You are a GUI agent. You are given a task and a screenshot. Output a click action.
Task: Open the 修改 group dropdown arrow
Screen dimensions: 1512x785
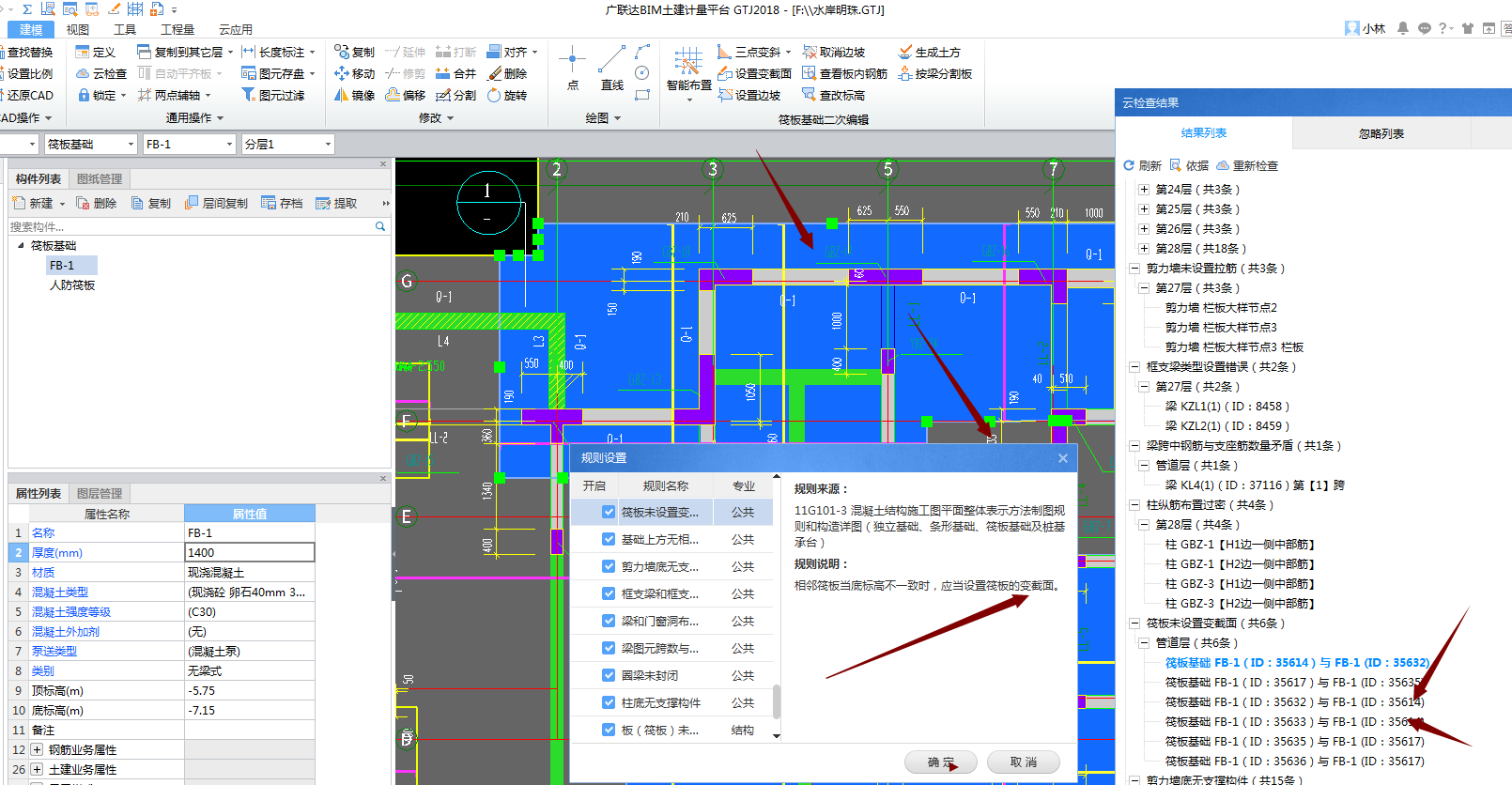coord(450,118)
